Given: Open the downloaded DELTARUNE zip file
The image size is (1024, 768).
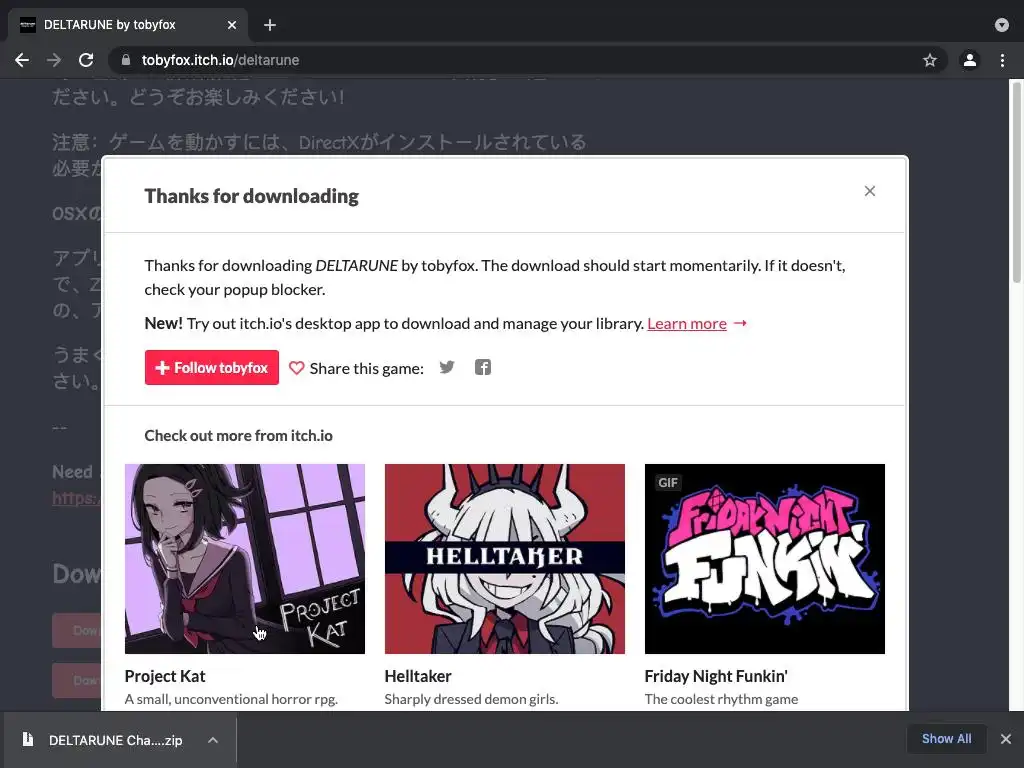Looking at the screenshot, I should [116, 740].
